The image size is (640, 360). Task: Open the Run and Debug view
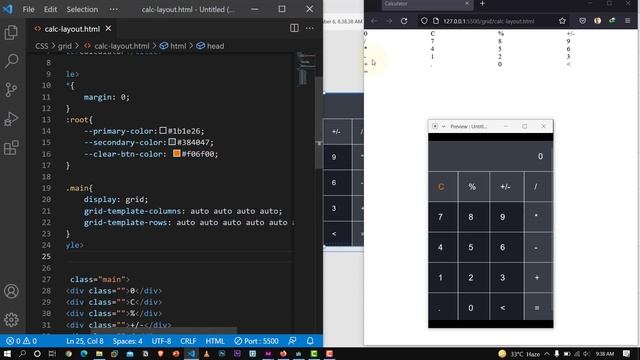click(x=11, y=119)
